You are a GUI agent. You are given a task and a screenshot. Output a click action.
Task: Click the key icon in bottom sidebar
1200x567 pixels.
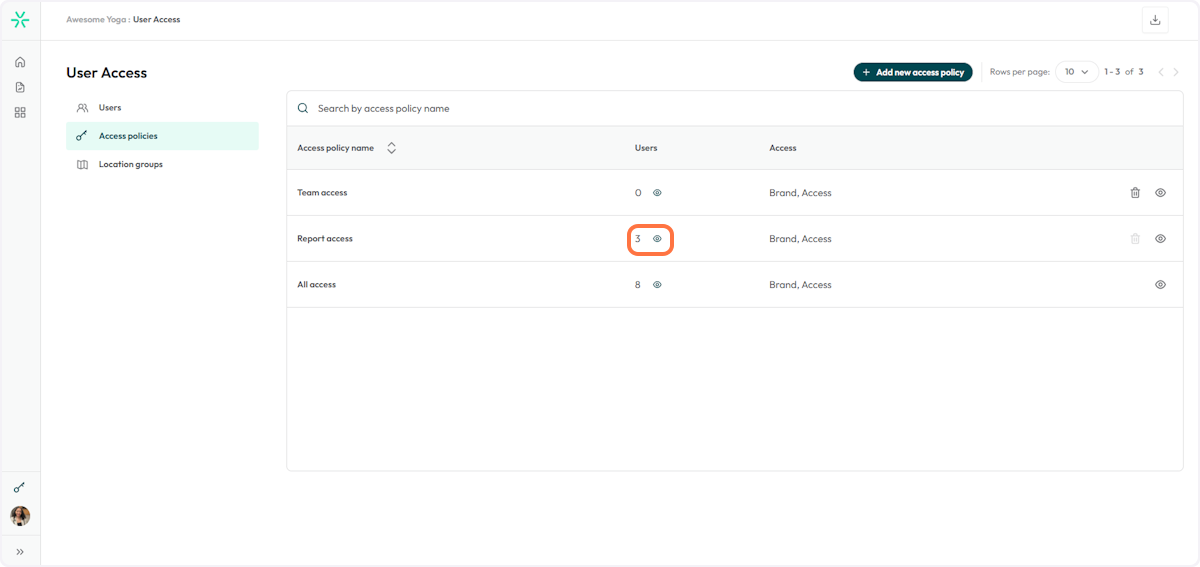coord(20,488)
